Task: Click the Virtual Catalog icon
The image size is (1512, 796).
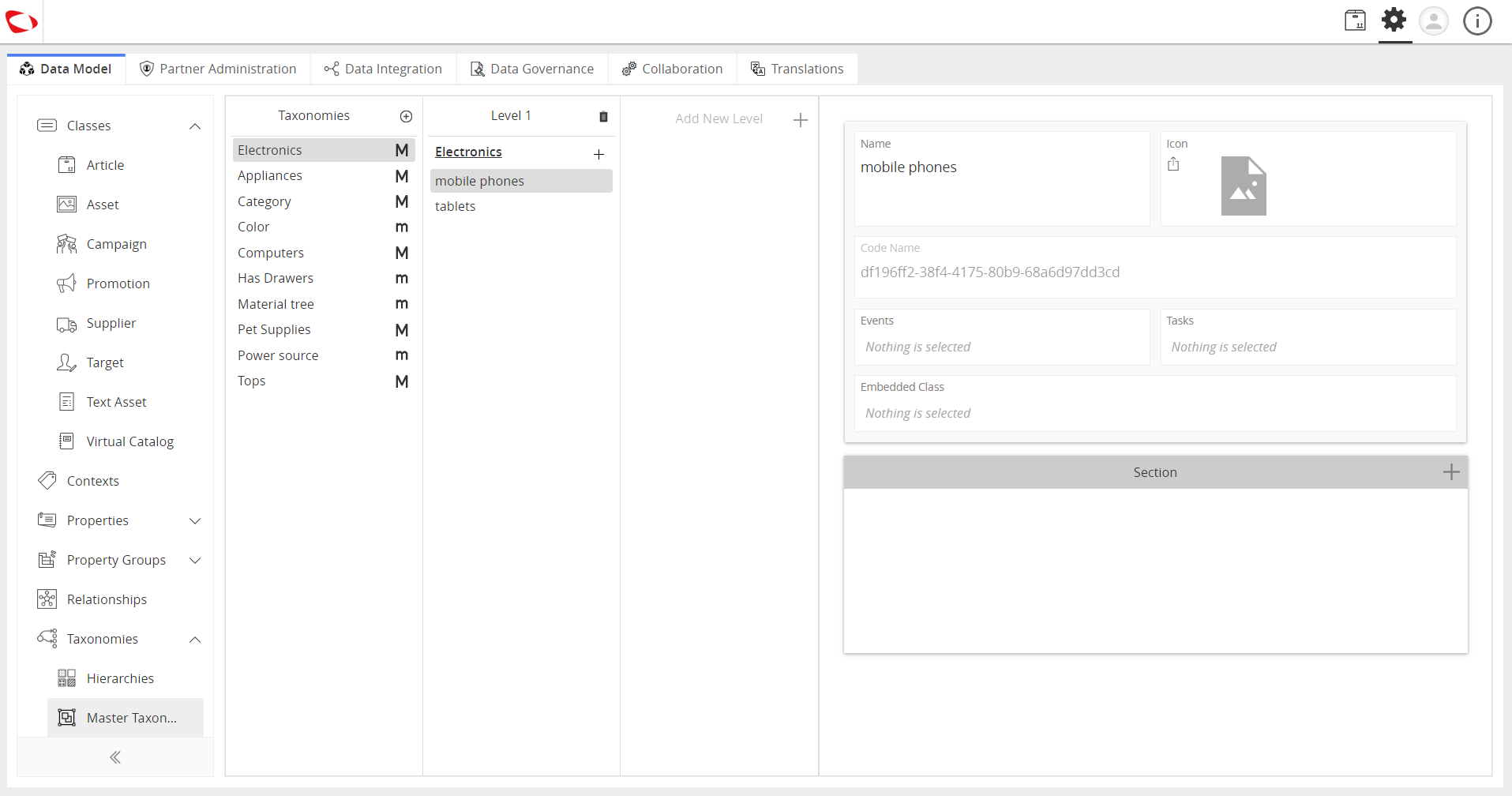Action: click(x=67, y=441)
